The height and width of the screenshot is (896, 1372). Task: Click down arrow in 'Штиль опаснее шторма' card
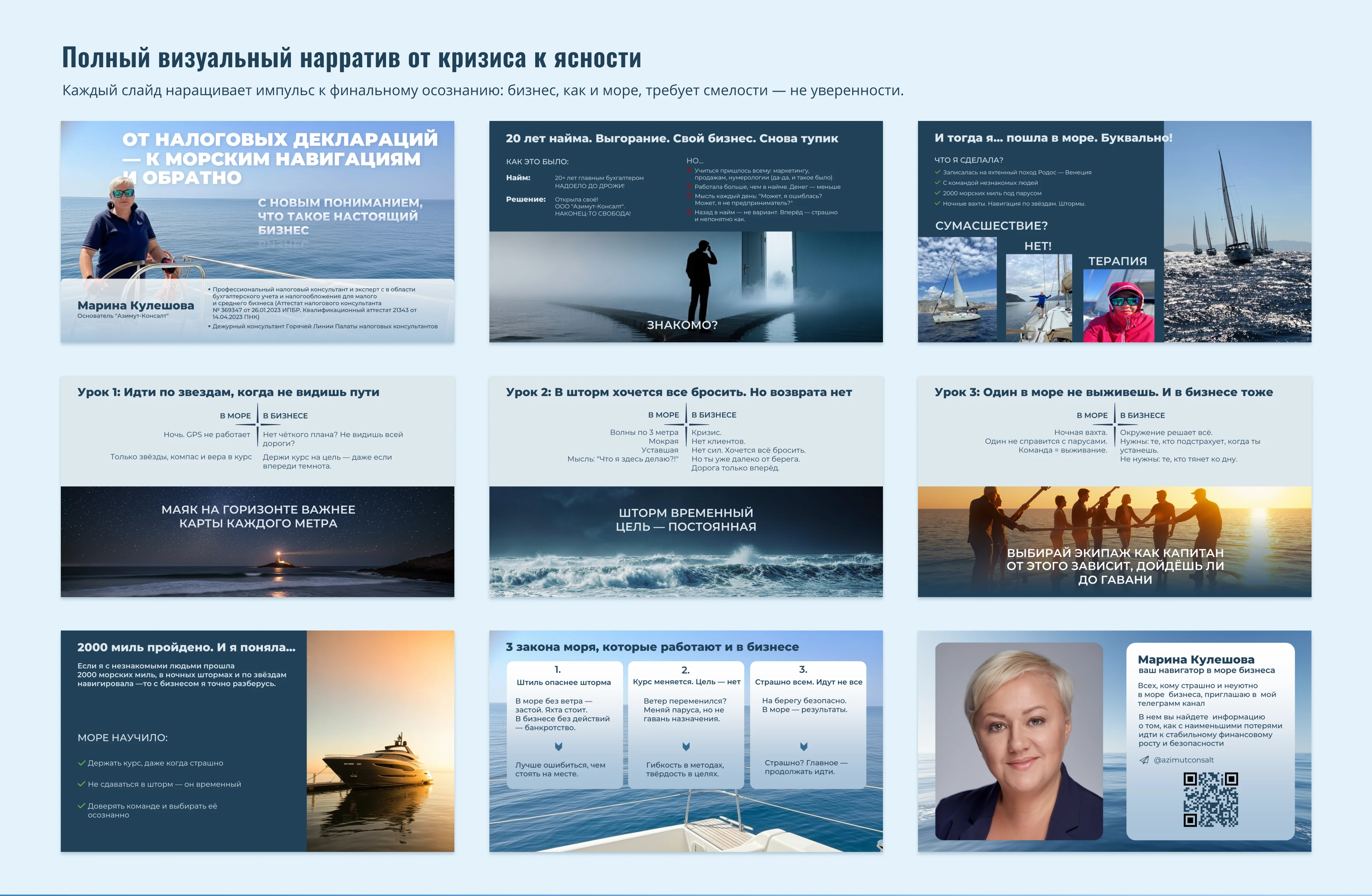pos(558,747)
